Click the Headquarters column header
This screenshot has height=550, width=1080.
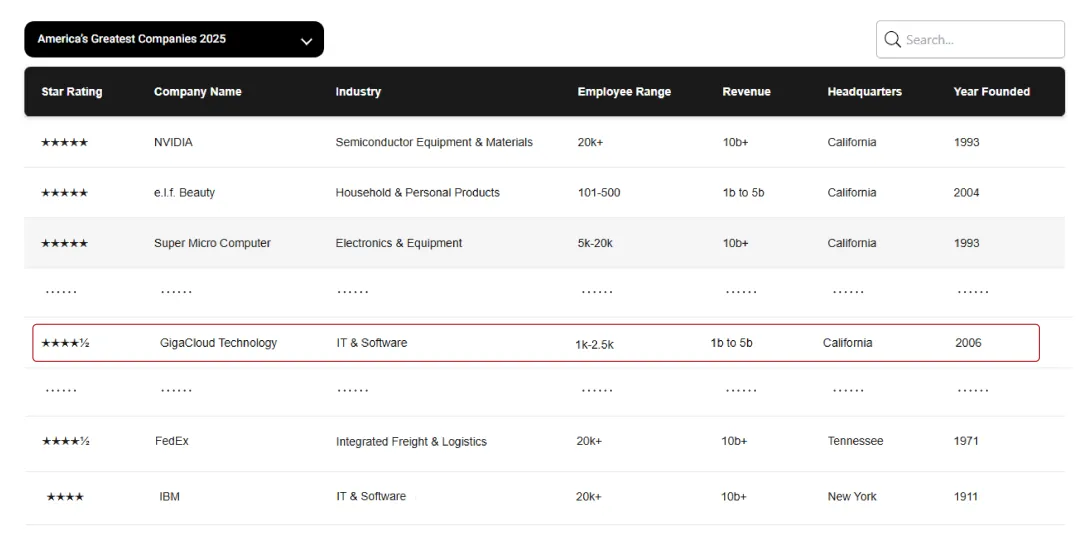[864, 92]
